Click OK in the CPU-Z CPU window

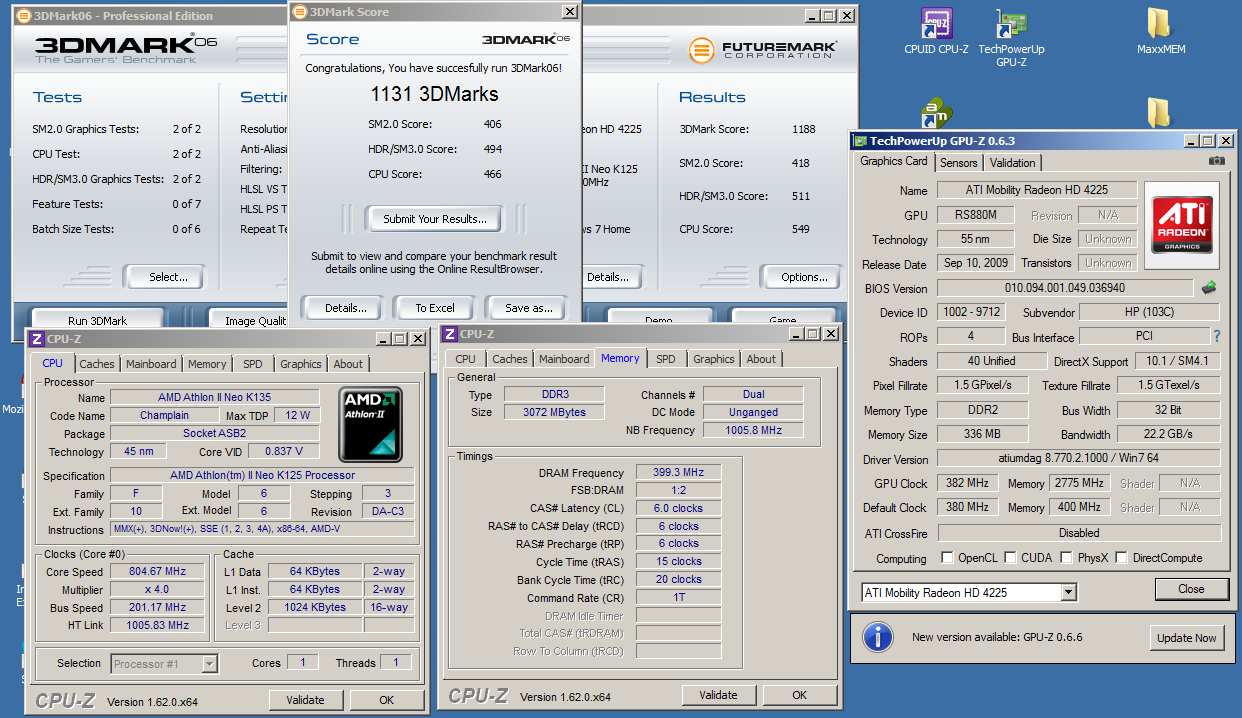[x=387, y=700]
